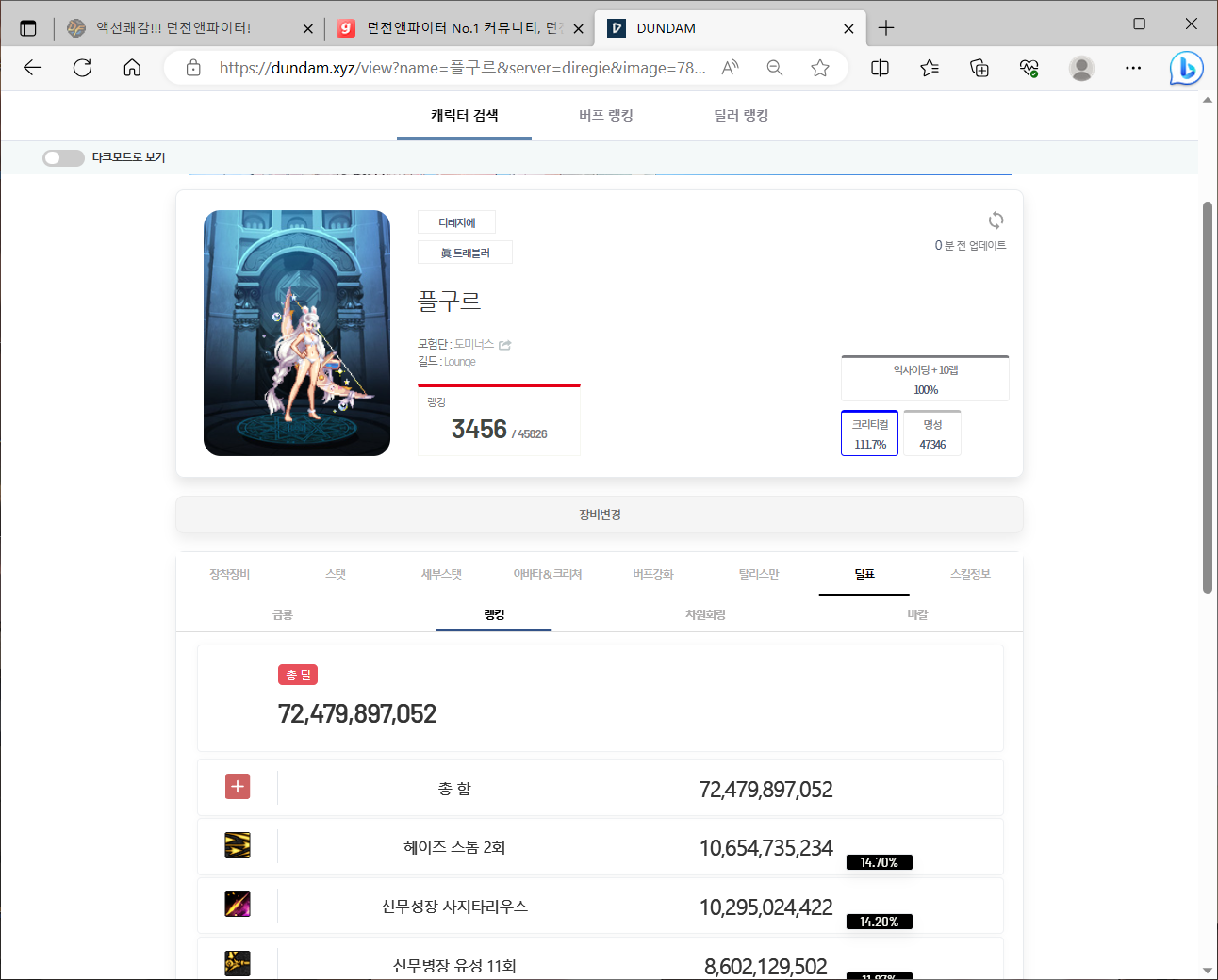Select the 바칼 sub-tab
The image size is (1218, 980).
click(x=917, y=614)
